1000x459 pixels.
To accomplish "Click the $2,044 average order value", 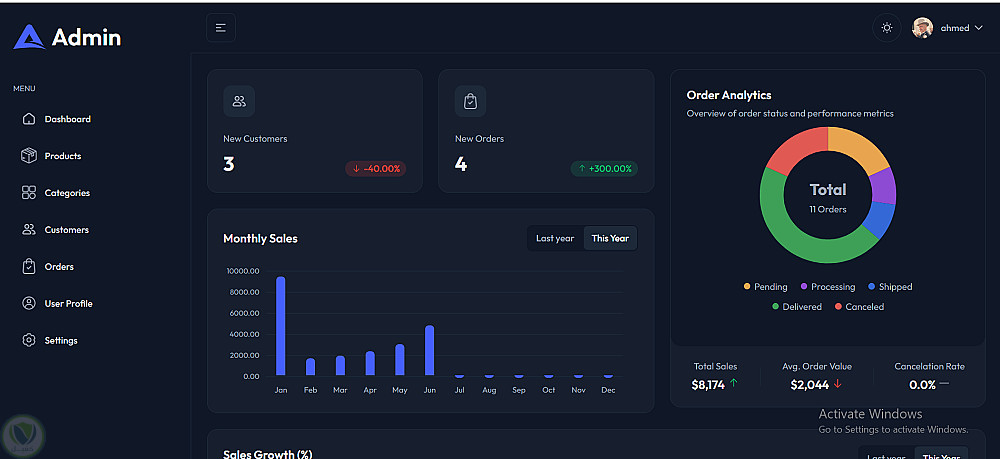I will pos(809,384).
